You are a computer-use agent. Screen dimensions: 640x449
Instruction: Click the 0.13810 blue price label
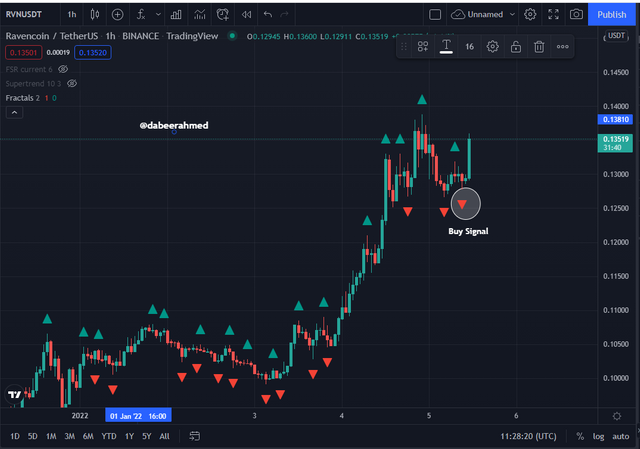tap(616, 119)
